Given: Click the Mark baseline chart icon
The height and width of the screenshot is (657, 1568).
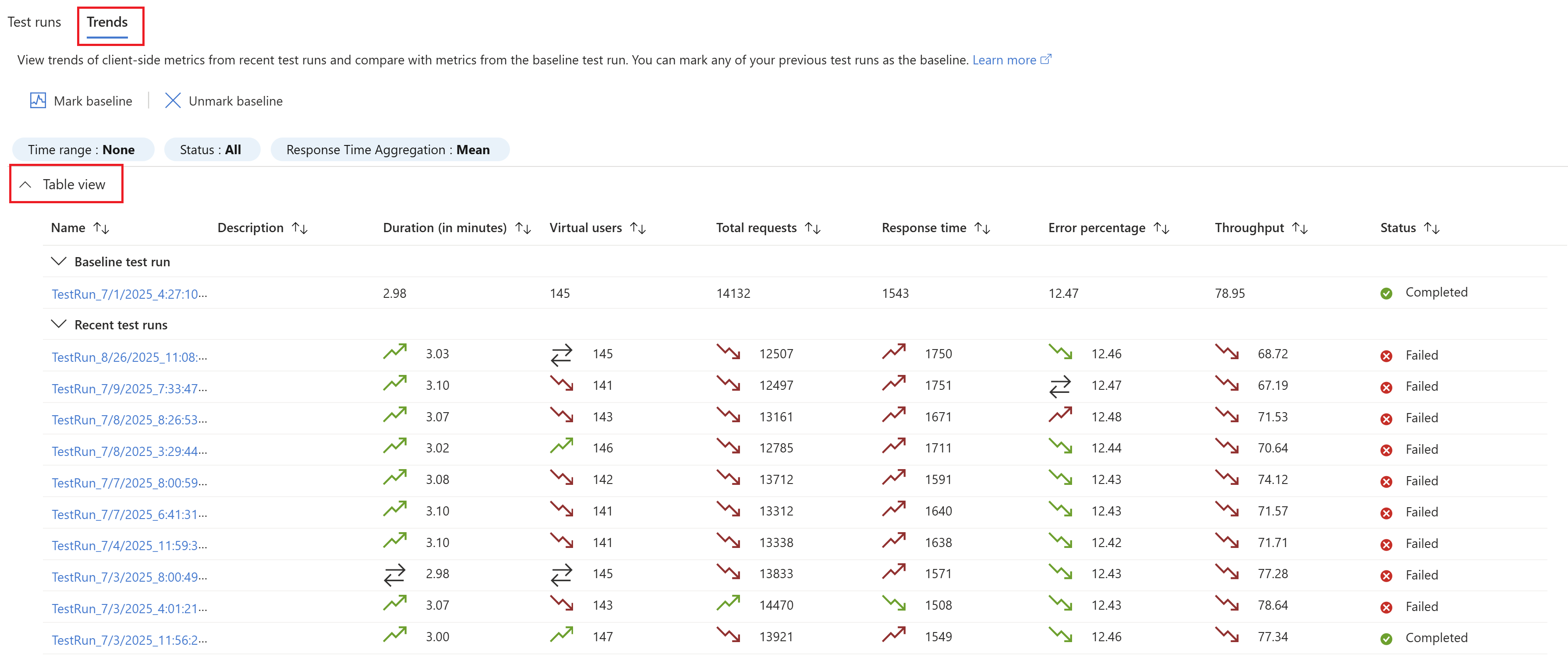Looking at the screenshot, I should coord(38,100).
